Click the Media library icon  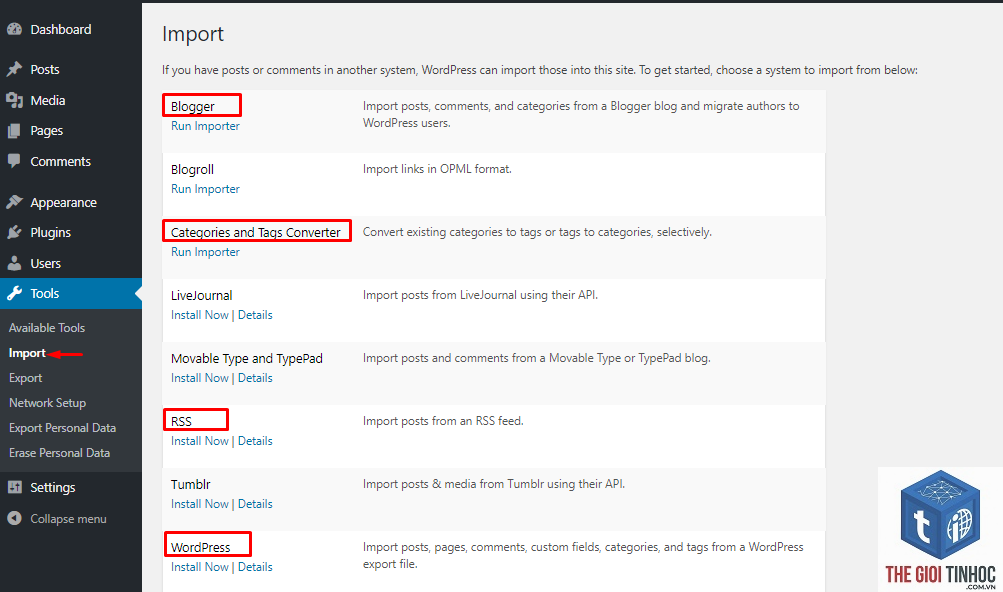coord(14,100)
